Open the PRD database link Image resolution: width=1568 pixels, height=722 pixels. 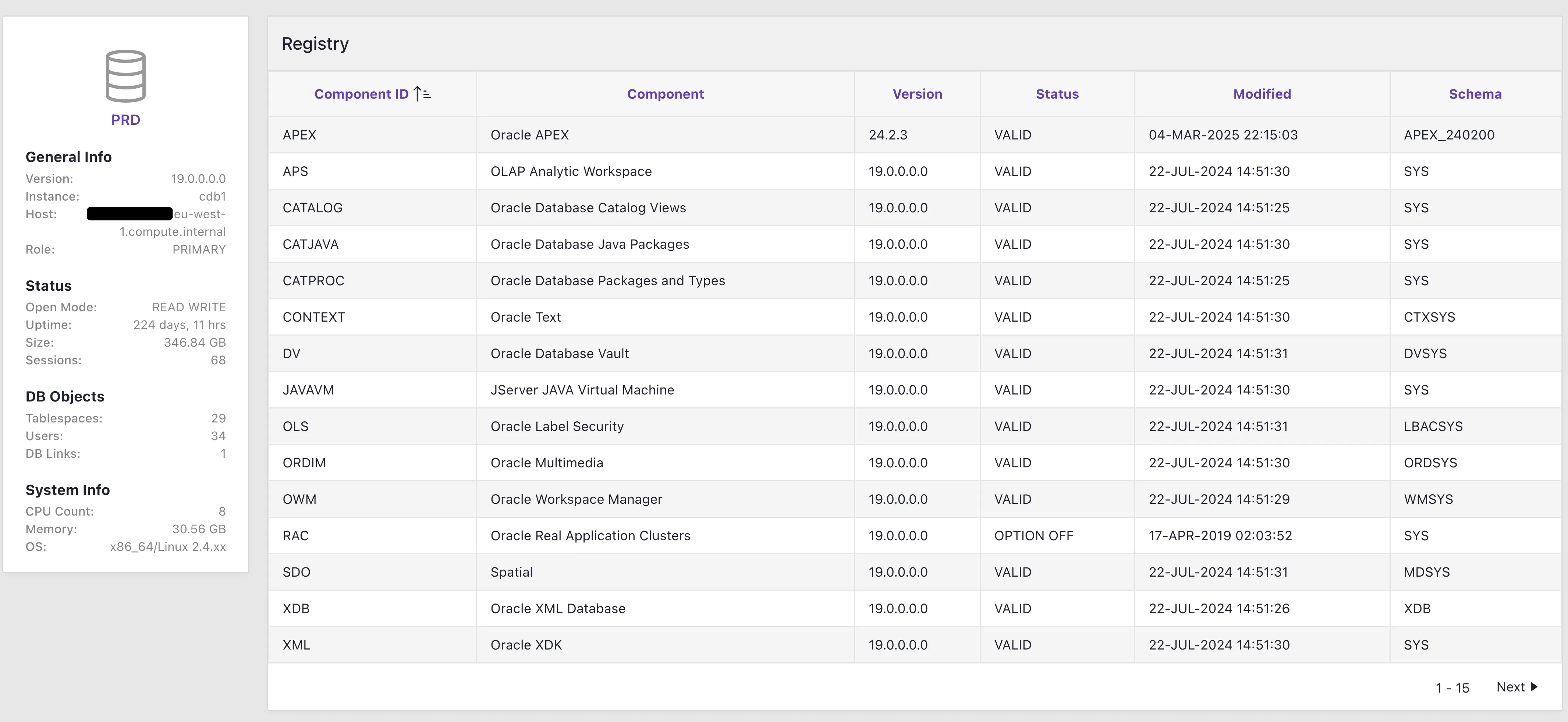click(125, 120)
